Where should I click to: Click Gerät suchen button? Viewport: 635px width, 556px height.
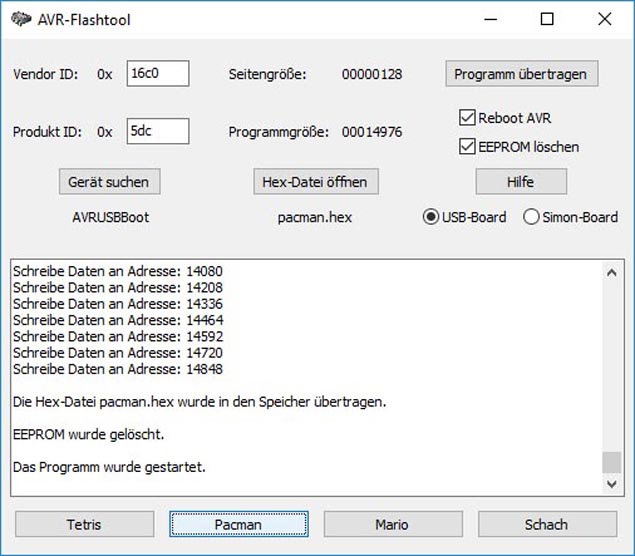109,181
